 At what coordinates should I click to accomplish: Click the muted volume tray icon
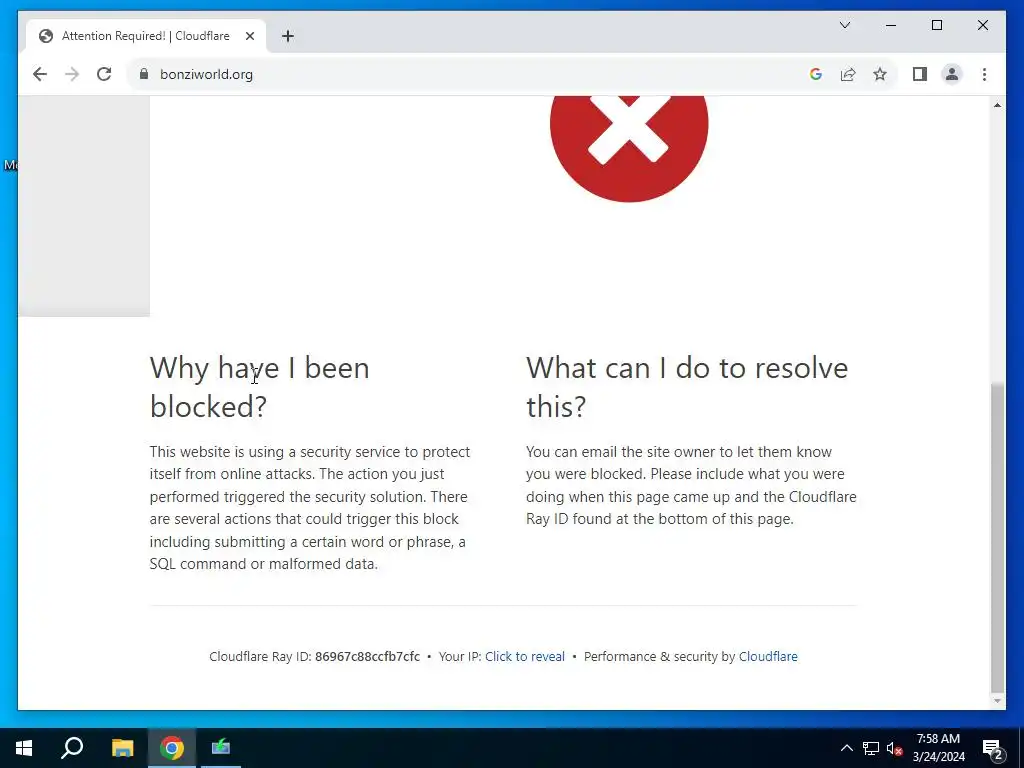895,748
